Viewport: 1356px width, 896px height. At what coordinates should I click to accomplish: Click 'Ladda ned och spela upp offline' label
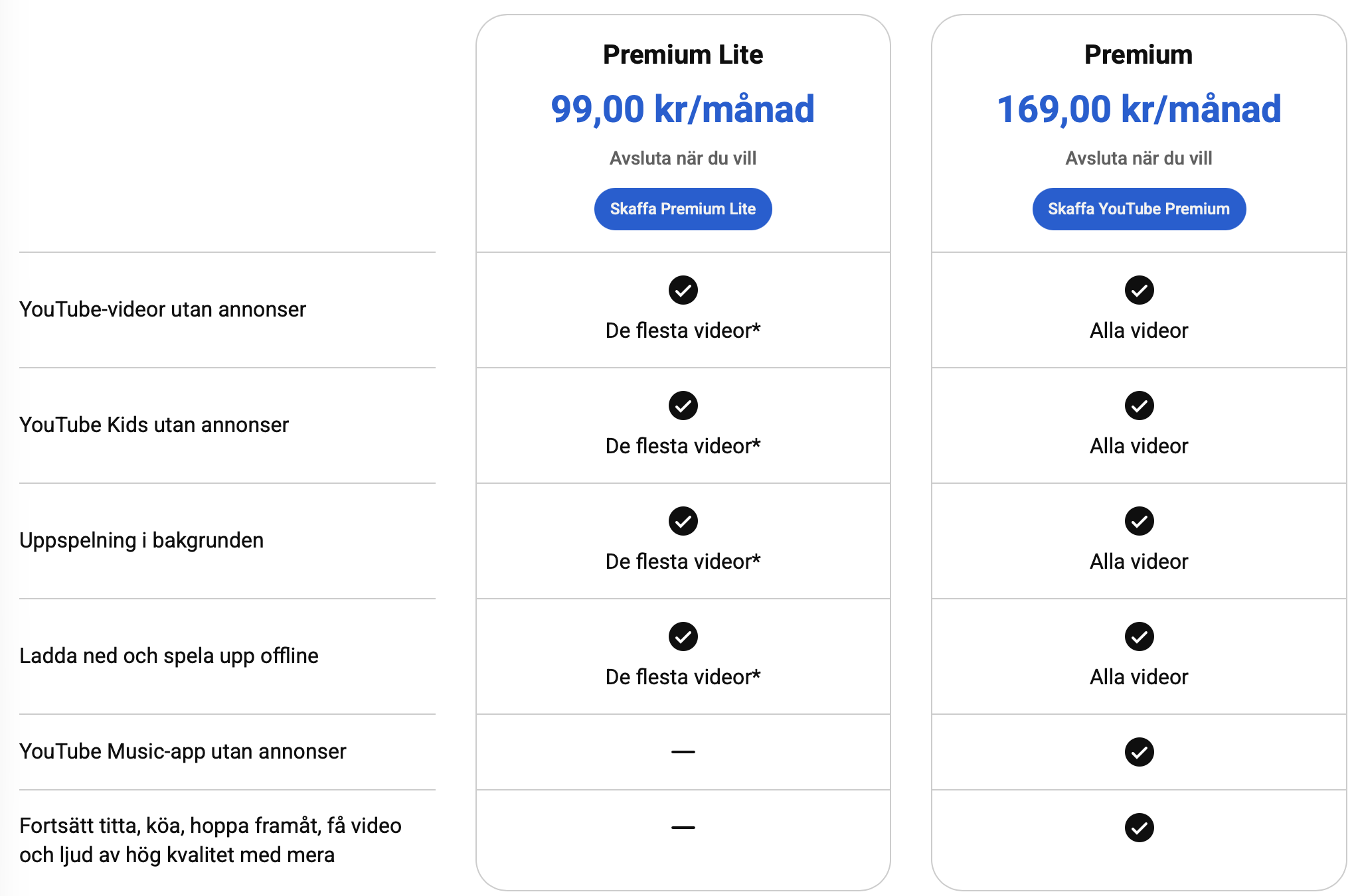pos(169,656)
